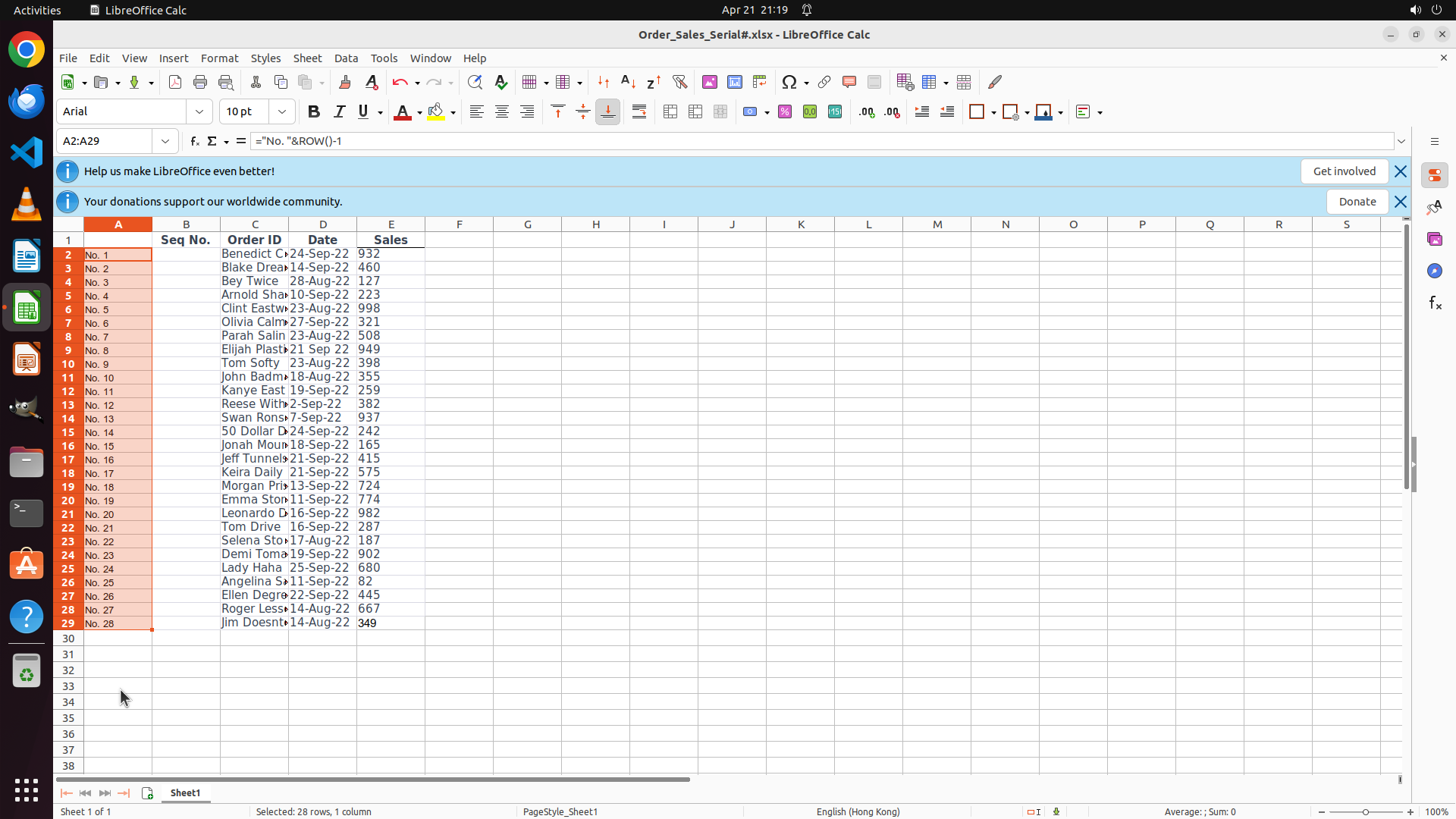1456x819 pixels.
Task: Toggle Bold formatting
Action: click(x=313, y=112)
